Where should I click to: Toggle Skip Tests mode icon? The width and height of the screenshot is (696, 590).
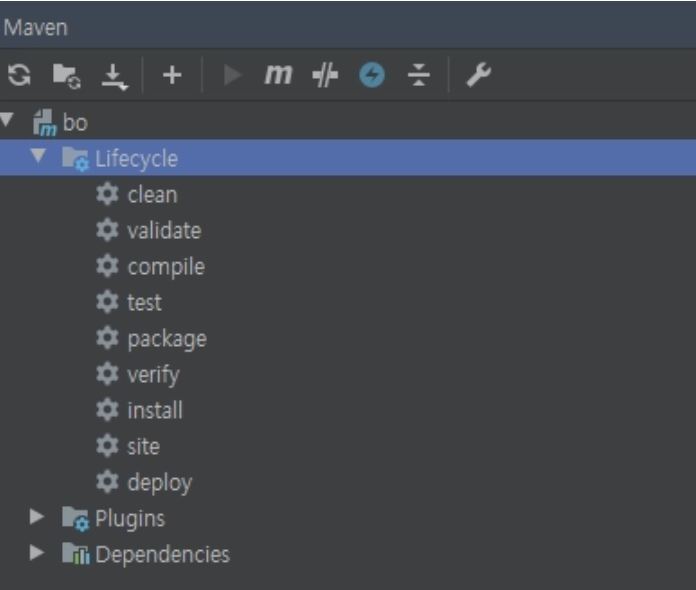pos(325,75)
